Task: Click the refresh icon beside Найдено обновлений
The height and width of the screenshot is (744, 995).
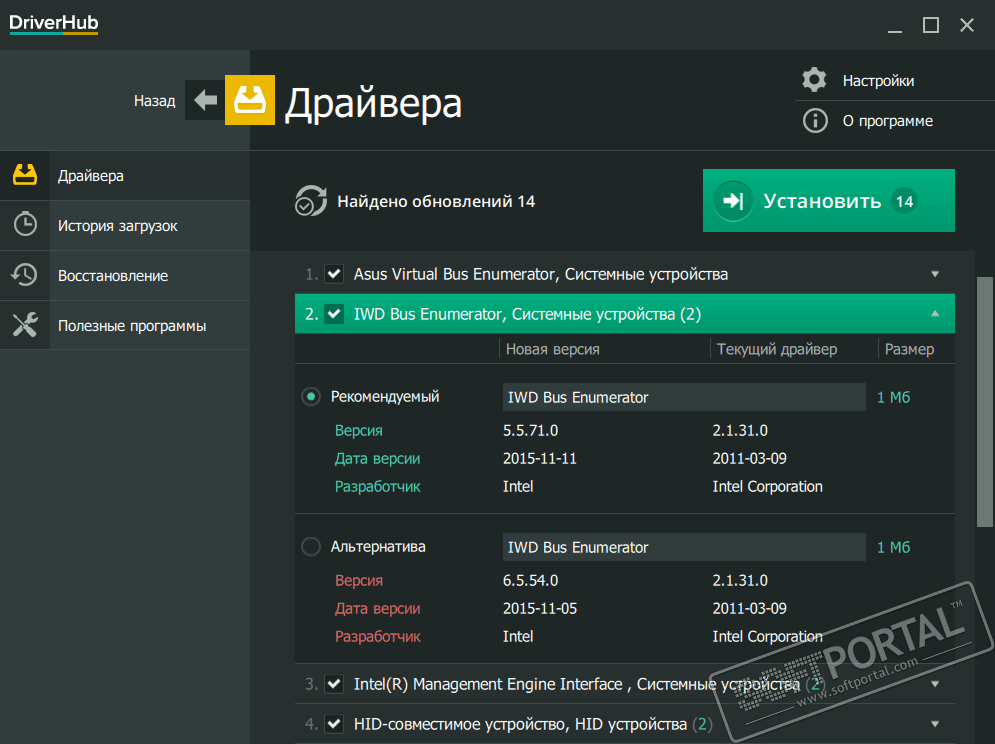Action: tap(310, 201)
